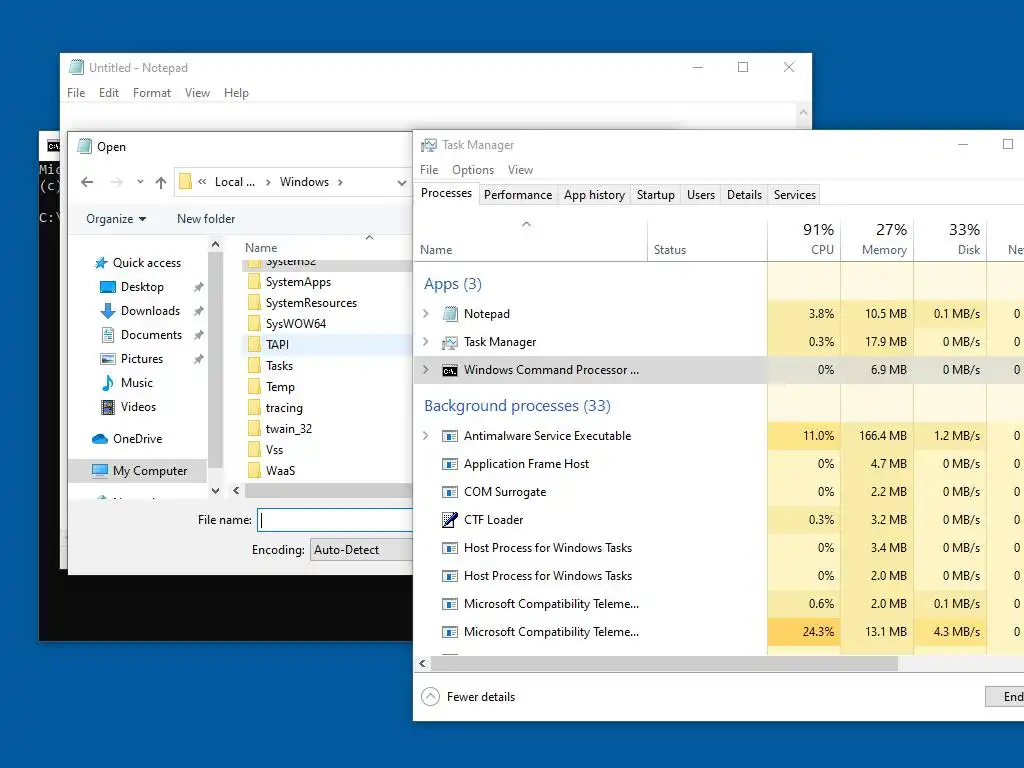Expand Windows Command Processor group

click(x=426, y=370)
